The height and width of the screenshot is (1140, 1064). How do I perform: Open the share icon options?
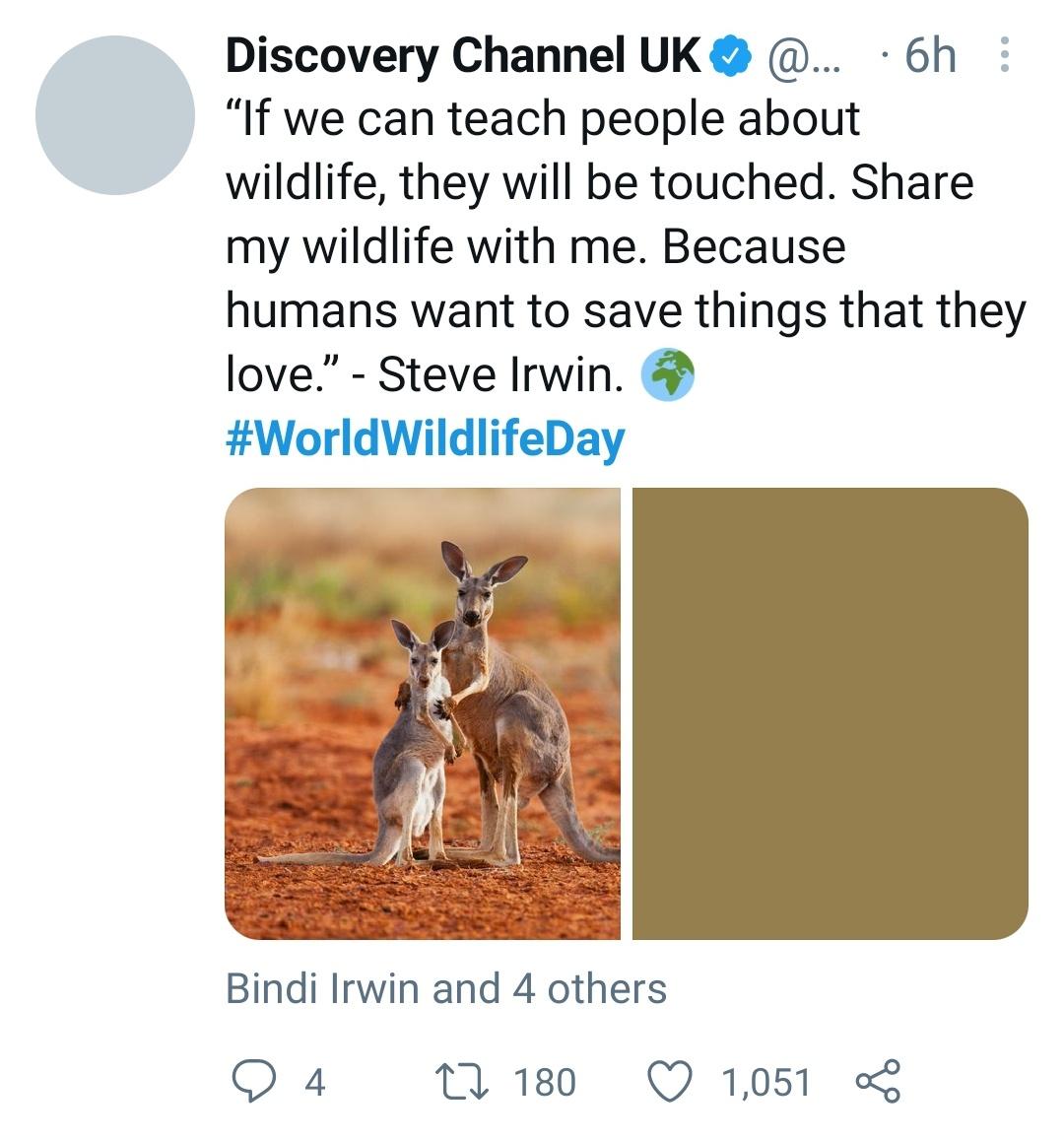pyautogui.click(x=877, y=1081)
